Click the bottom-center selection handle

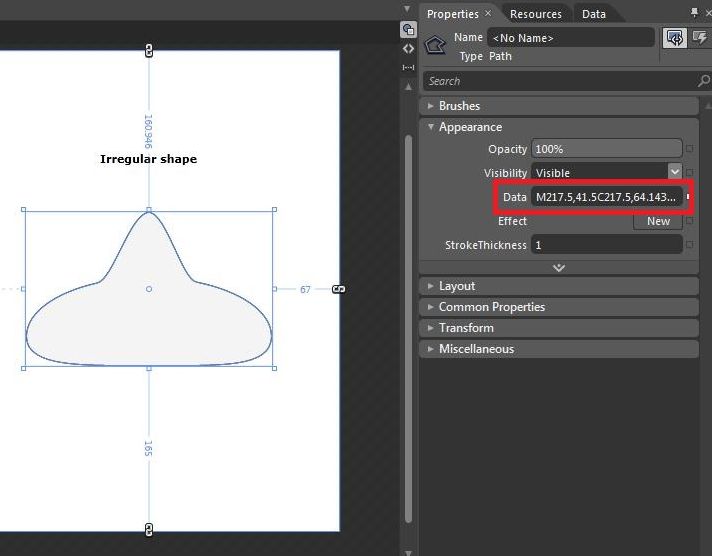point(148,368)
